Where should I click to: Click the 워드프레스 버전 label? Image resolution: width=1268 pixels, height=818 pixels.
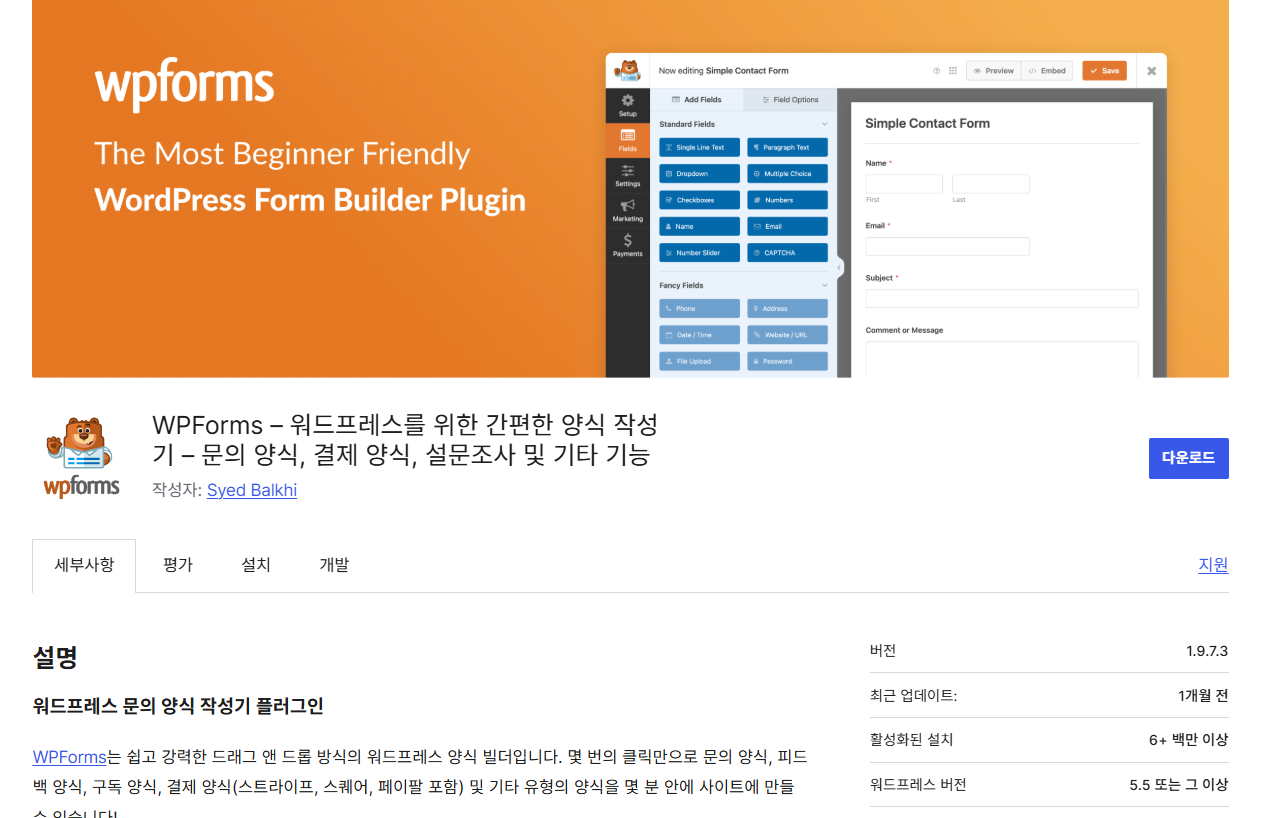pos(918,785)
